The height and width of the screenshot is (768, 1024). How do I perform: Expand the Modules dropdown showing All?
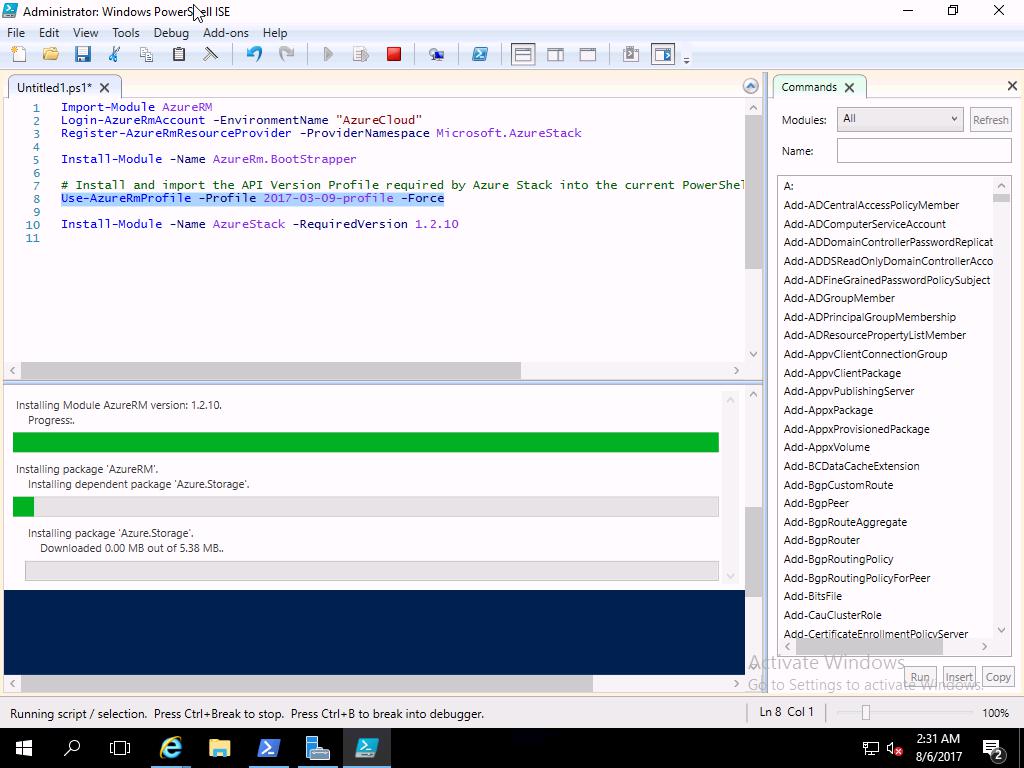pyautogui.click(x=900, y=120)
